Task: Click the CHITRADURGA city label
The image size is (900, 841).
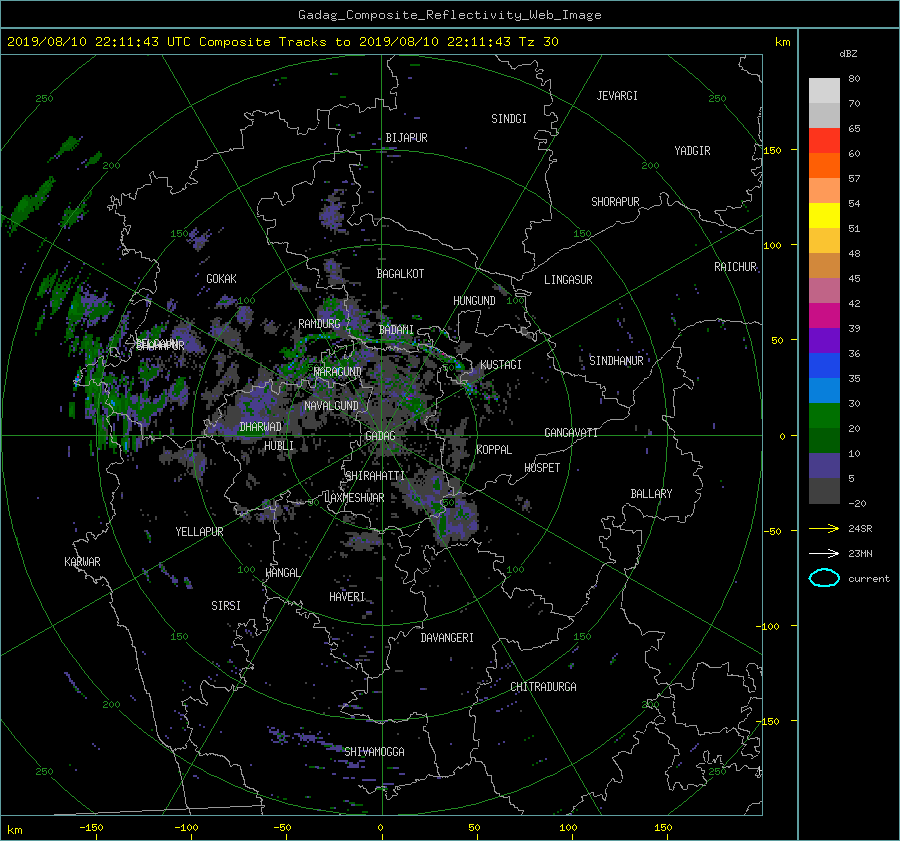Action: click(x=543, y=687)
